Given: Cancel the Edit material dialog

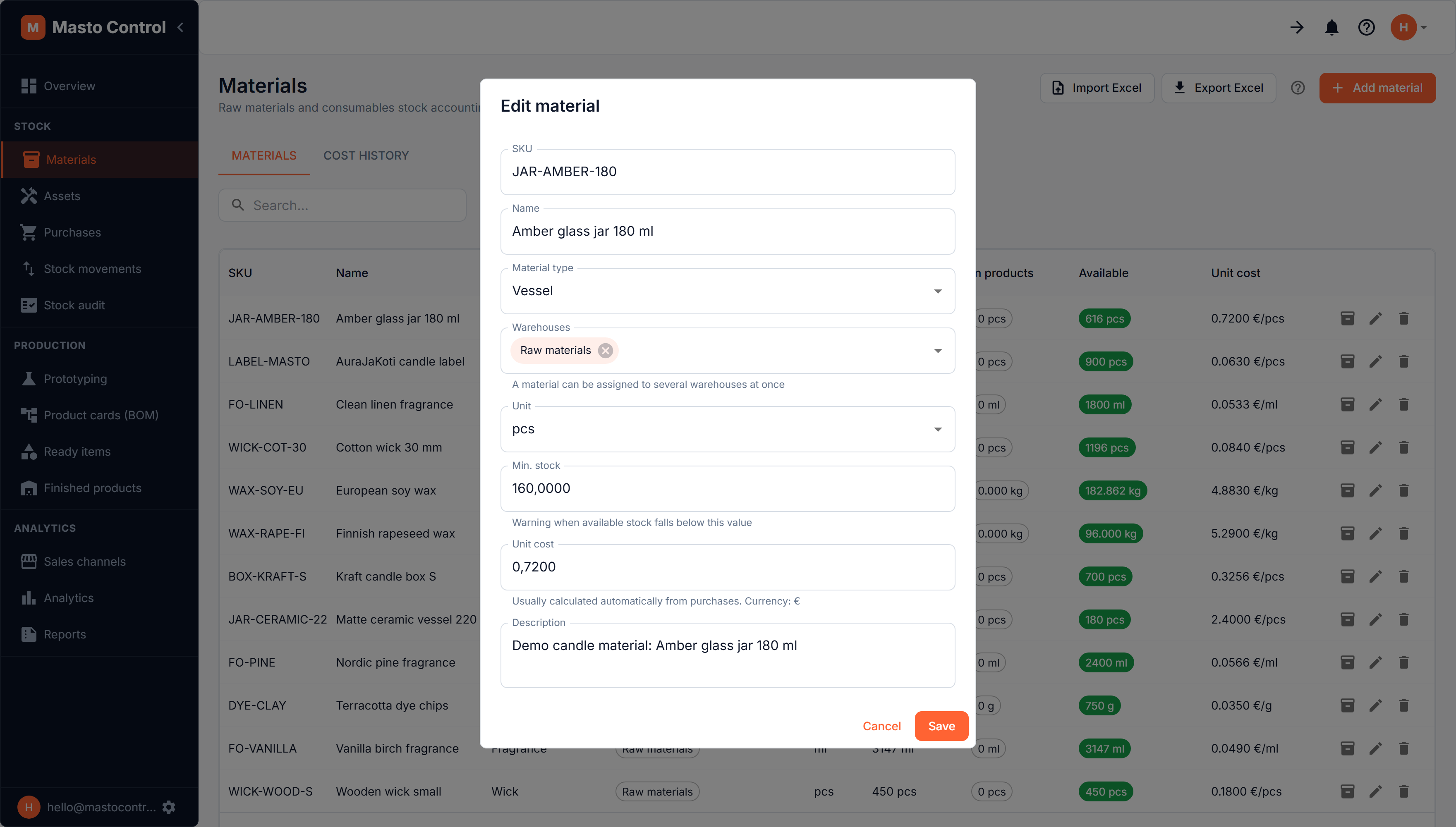Looking at the screenshot, I should [881, 726].
